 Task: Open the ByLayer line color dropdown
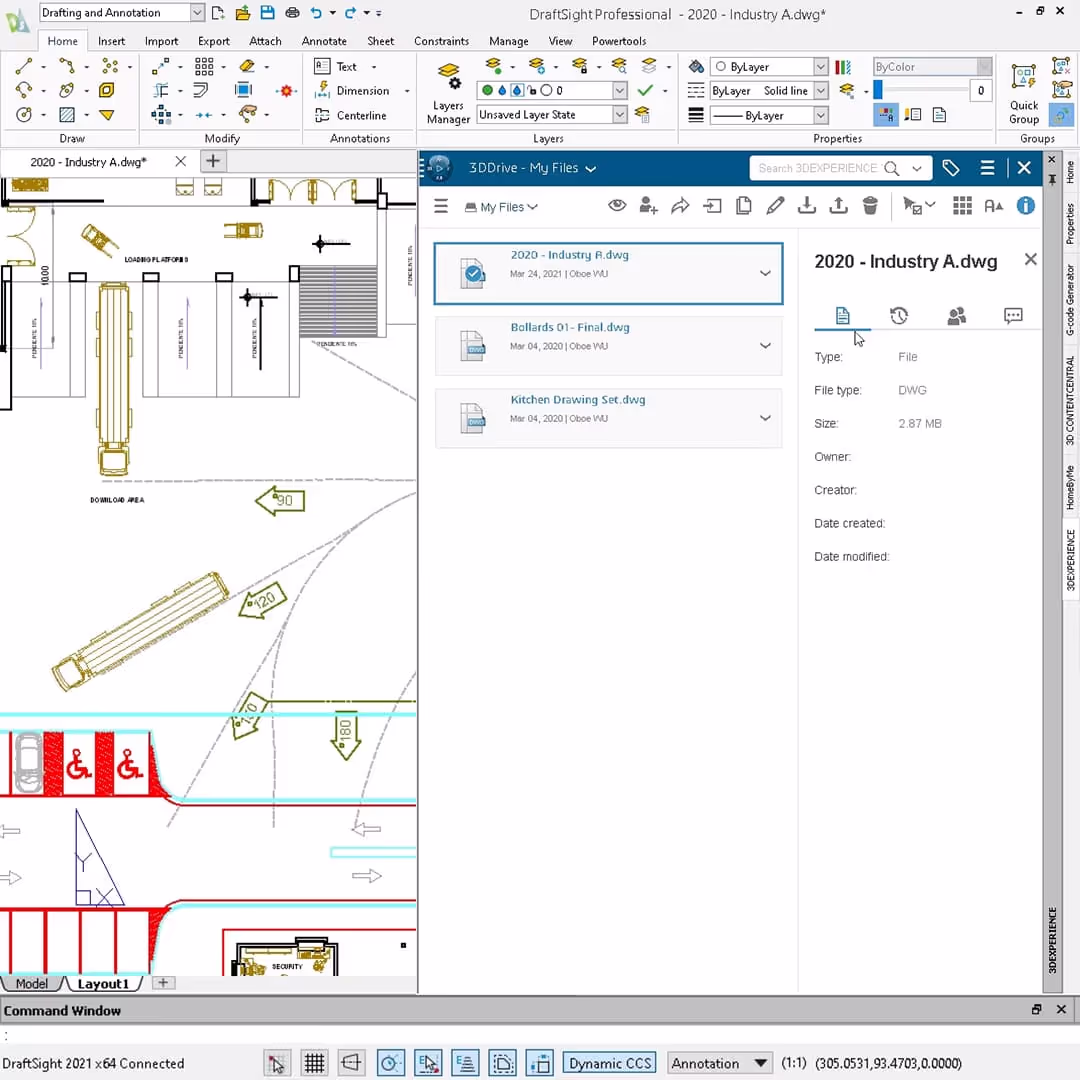pyautogui.click(x=820, y=67)
